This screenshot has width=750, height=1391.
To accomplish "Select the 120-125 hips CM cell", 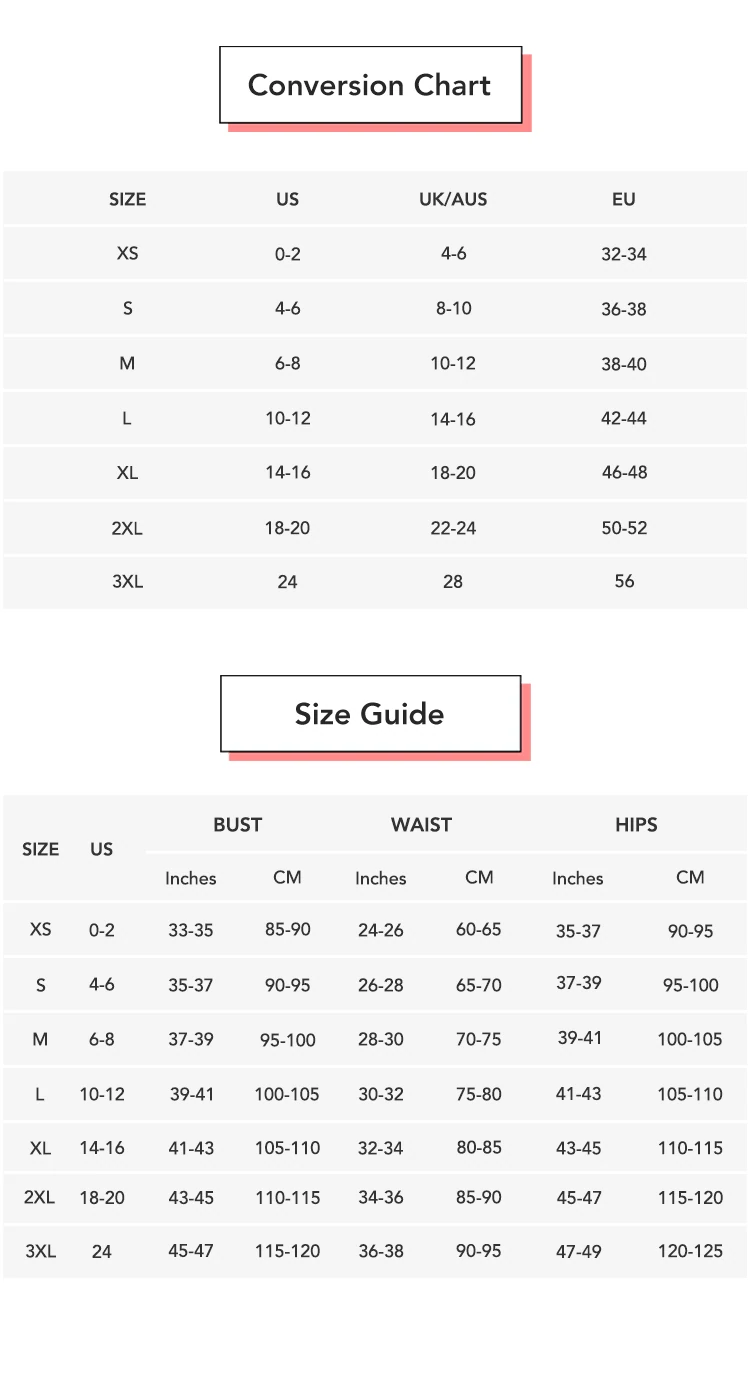I will [x=690, y=1251].
